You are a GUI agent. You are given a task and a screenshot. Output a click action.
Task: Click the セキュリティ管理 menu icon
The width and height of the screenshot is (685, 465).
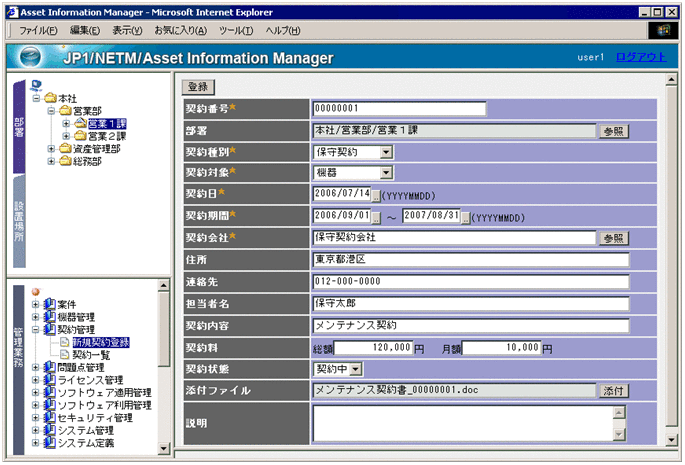point(50,418)
